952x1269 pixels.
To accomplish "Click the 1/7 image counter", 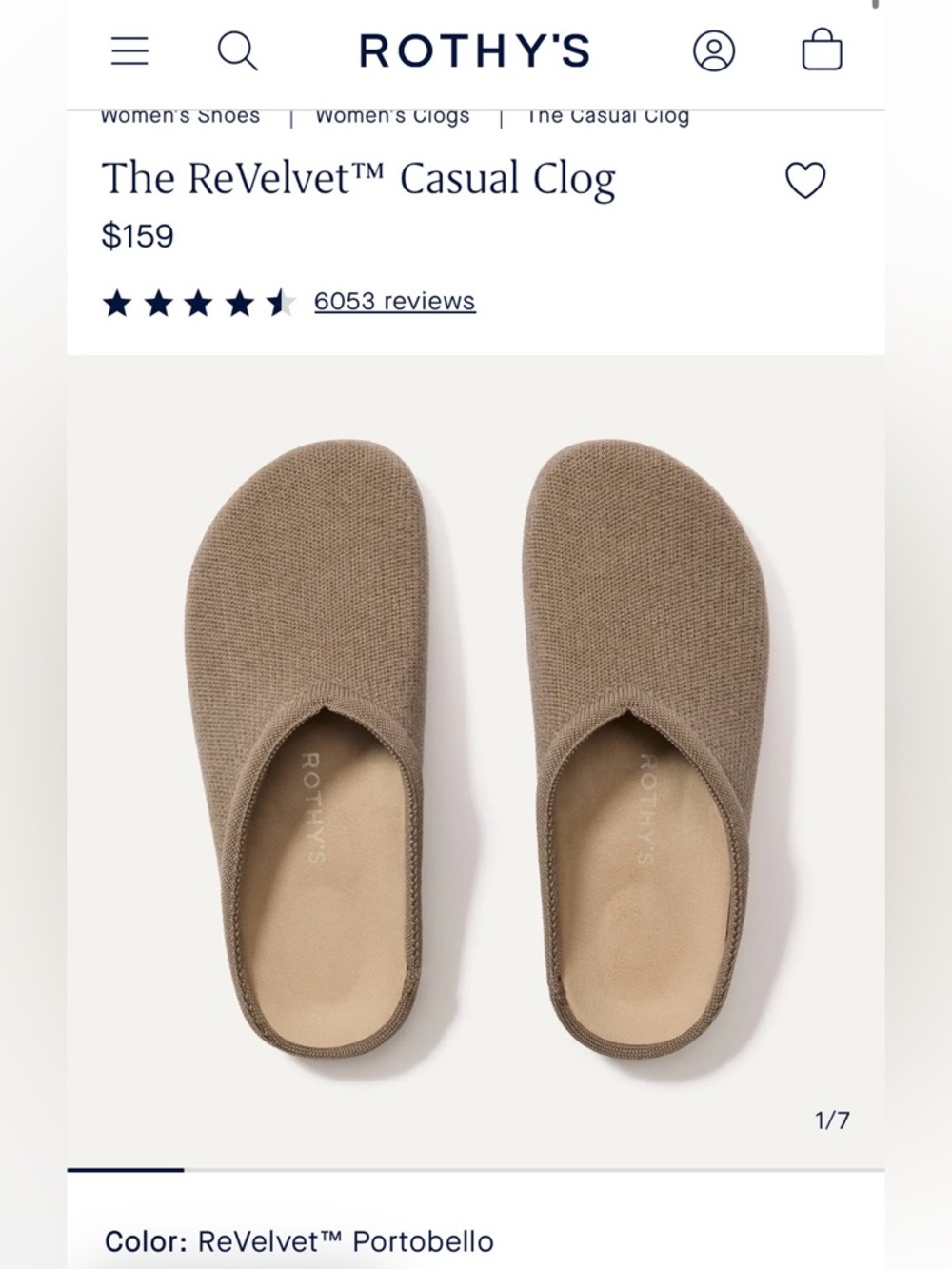I will pyautogui.click(x=835, y=1121).
